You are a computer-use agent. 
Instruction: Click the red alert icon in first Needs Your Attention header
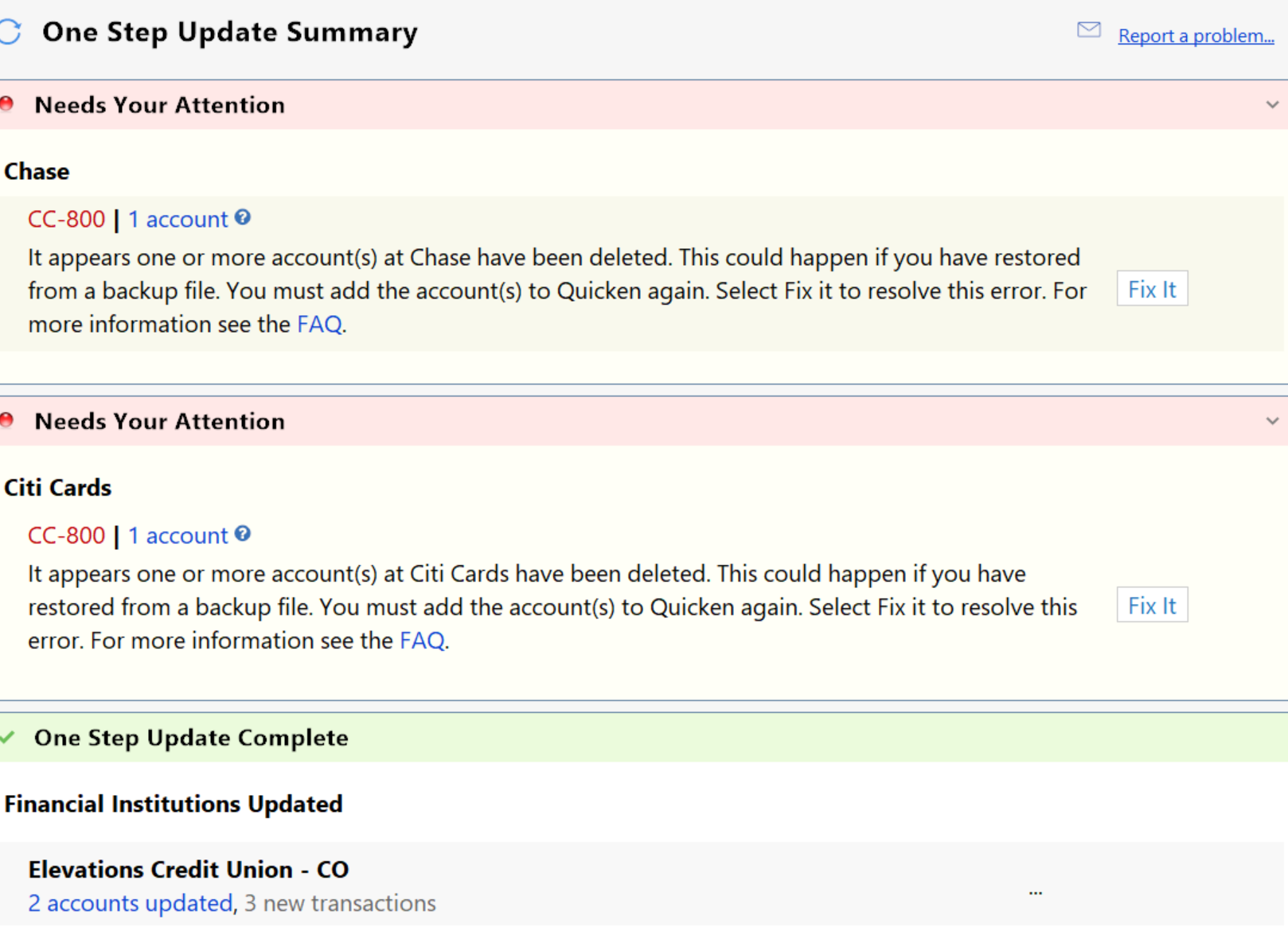coord(6,103)
